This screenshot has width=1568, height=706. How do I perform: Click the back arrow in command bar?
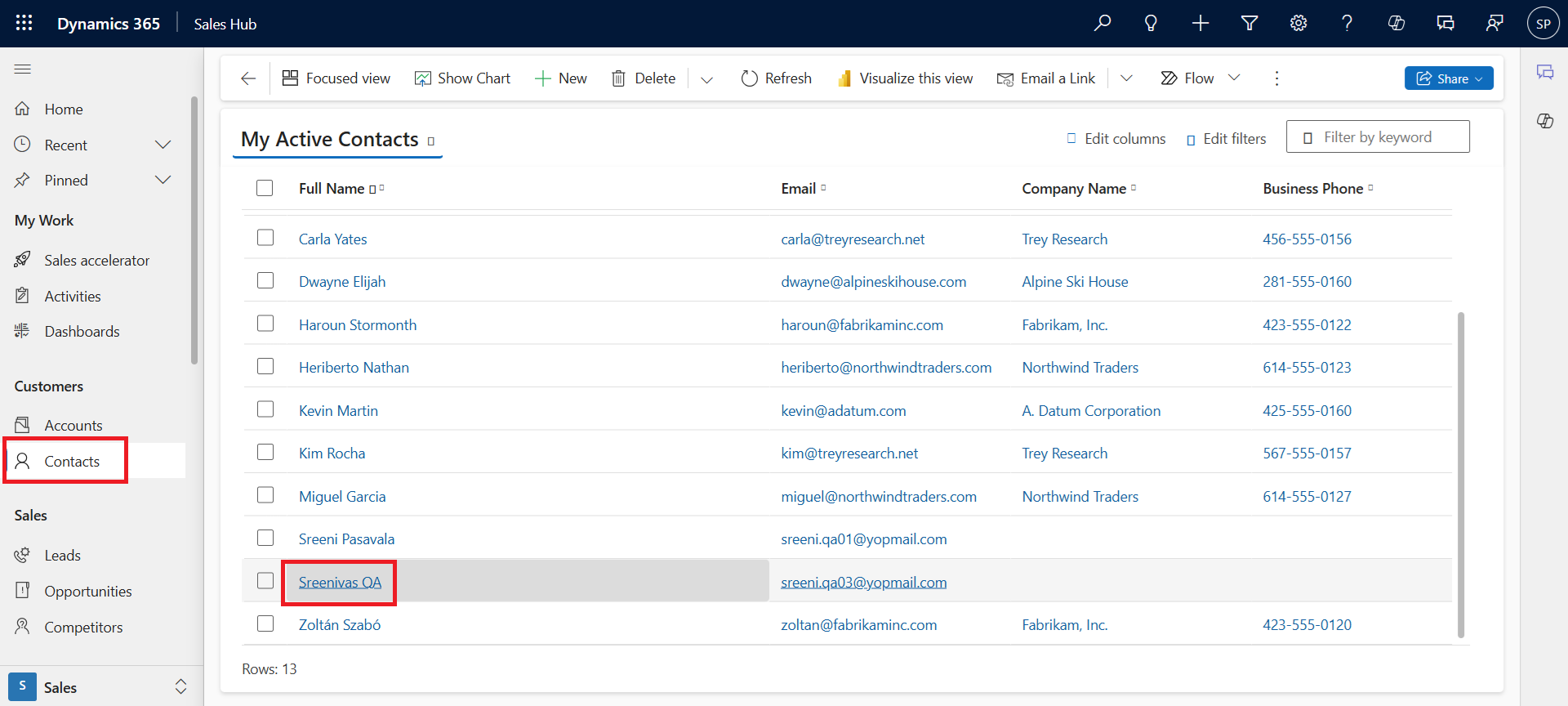coord(248,78)
